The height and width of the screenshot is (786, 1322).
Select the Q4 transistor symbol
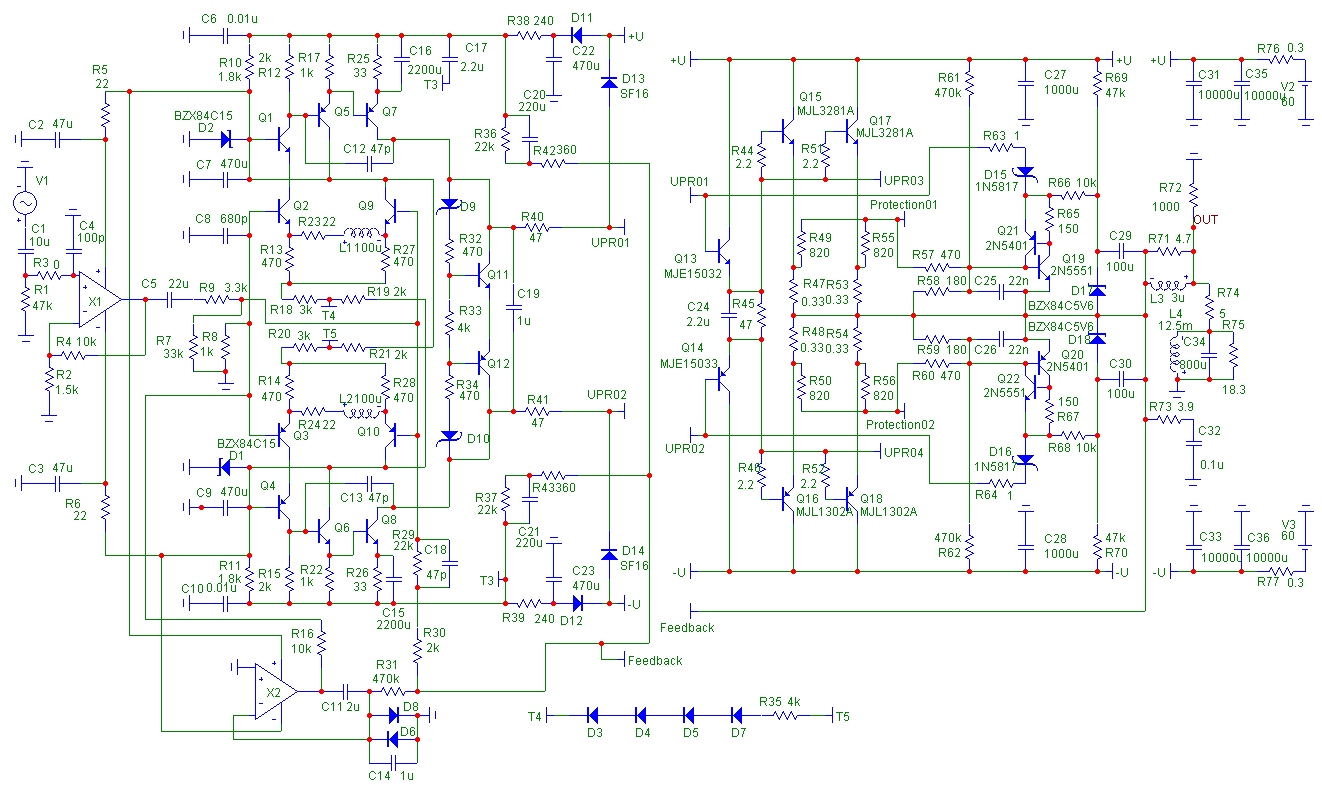click(x=283, y=508)
